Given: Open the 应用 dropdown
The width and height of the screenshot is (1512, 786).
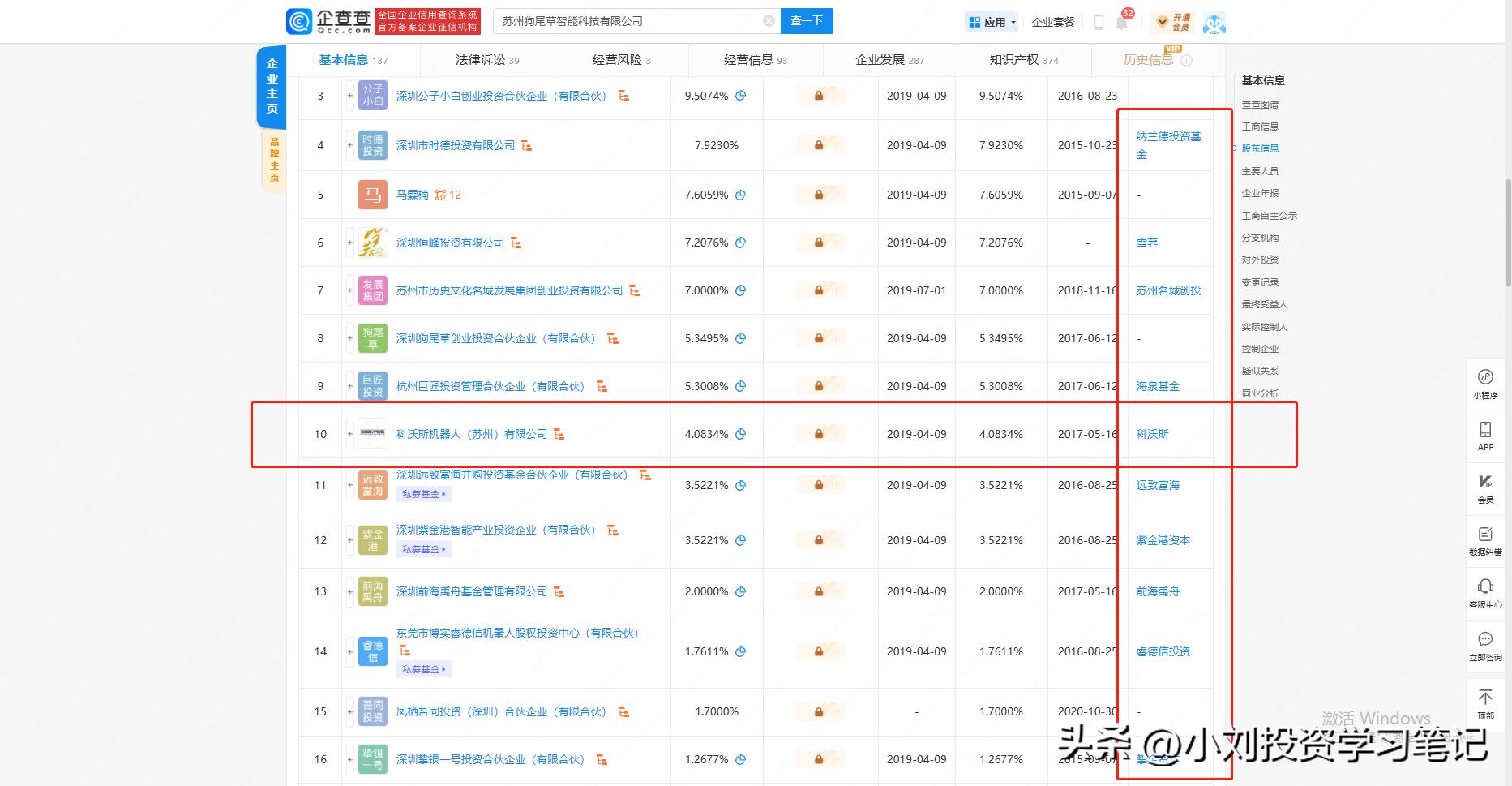Looking at the screenshot, I should click(992, 22).
